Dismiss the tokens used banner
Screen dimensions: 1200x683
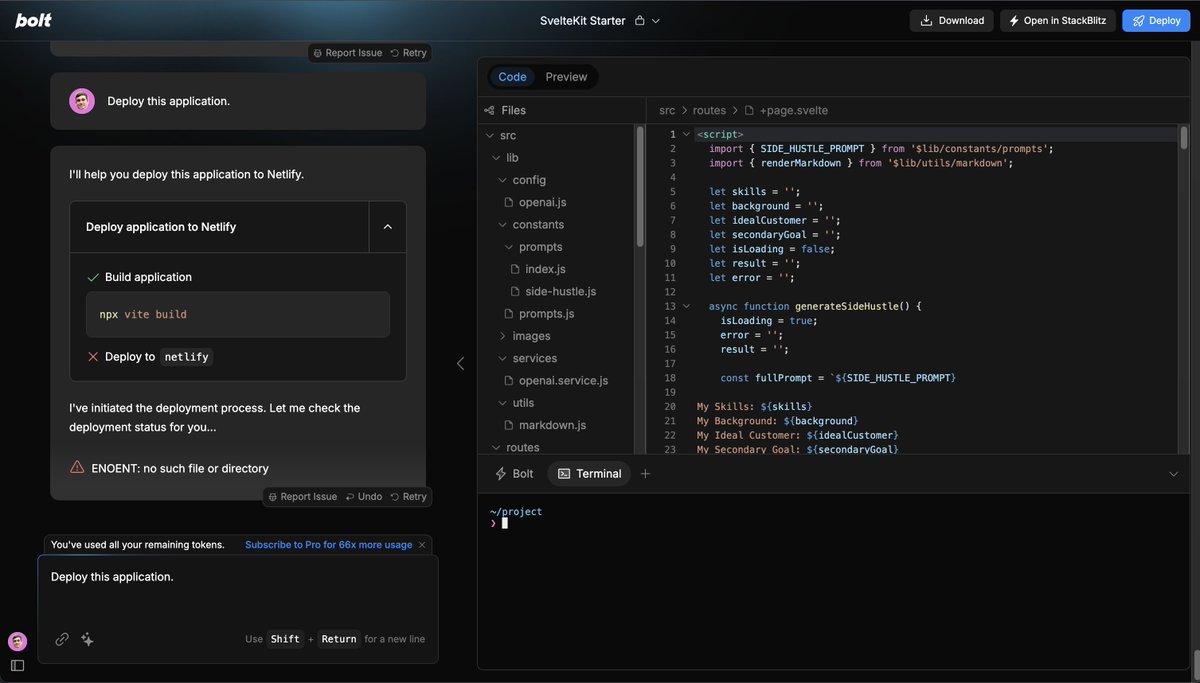tap(422, 545)
